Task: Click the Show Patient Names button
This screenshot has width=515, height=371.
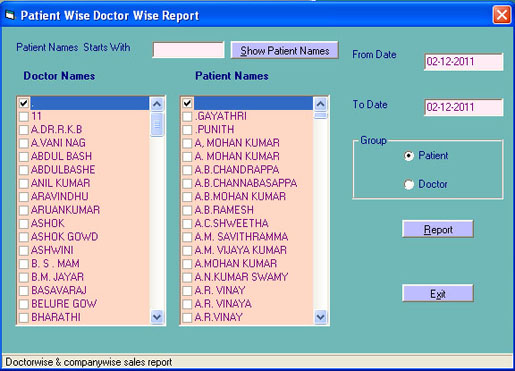Action: tap(285, 50)
